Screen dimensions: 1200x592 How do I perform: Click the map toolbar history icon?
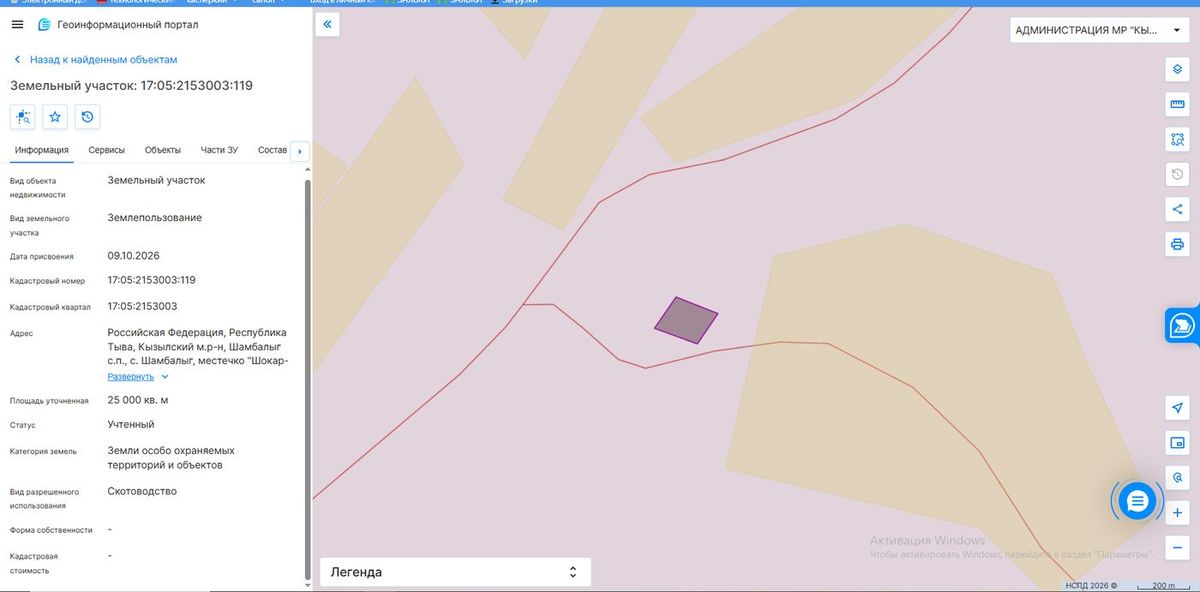pyautogui.click(x=1177, y=175)
